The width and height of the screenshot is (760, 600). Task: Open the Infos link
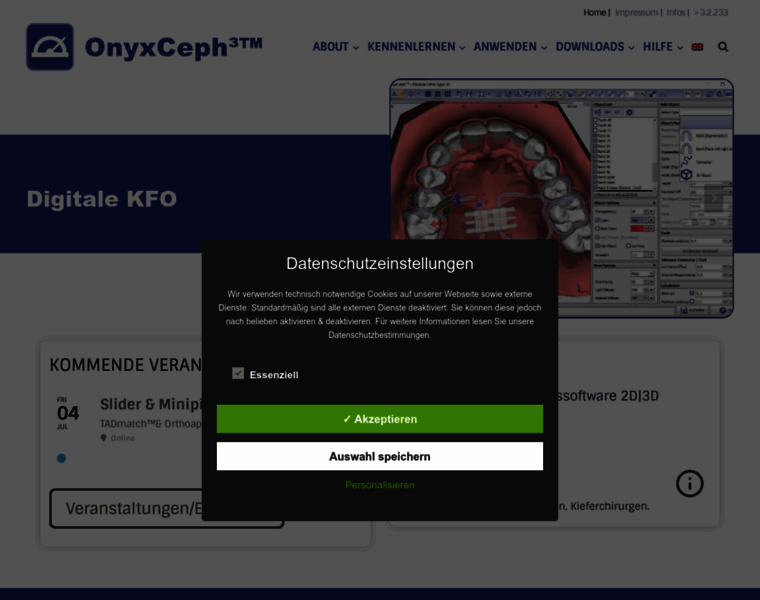pyautogui.click(x=676, y=13)
